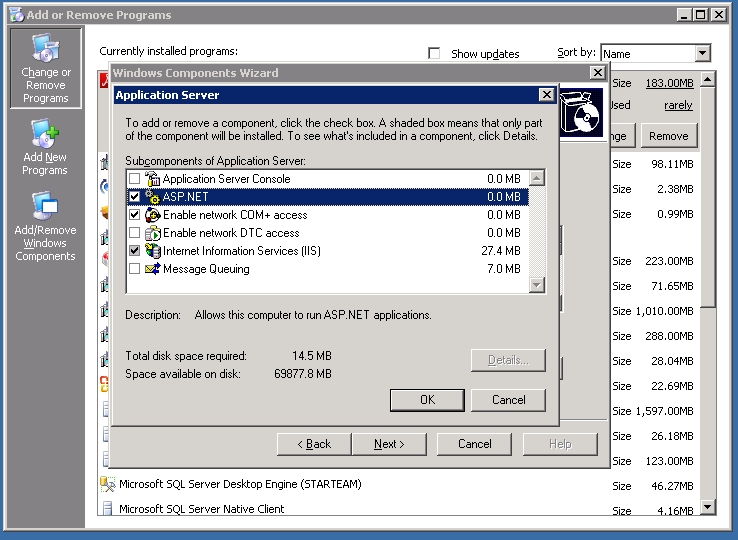Image resolution: width=738 pixels, height=540 pixels.
Task: Click the ASP.NET component icon
Action: click(x=153, y=197)
